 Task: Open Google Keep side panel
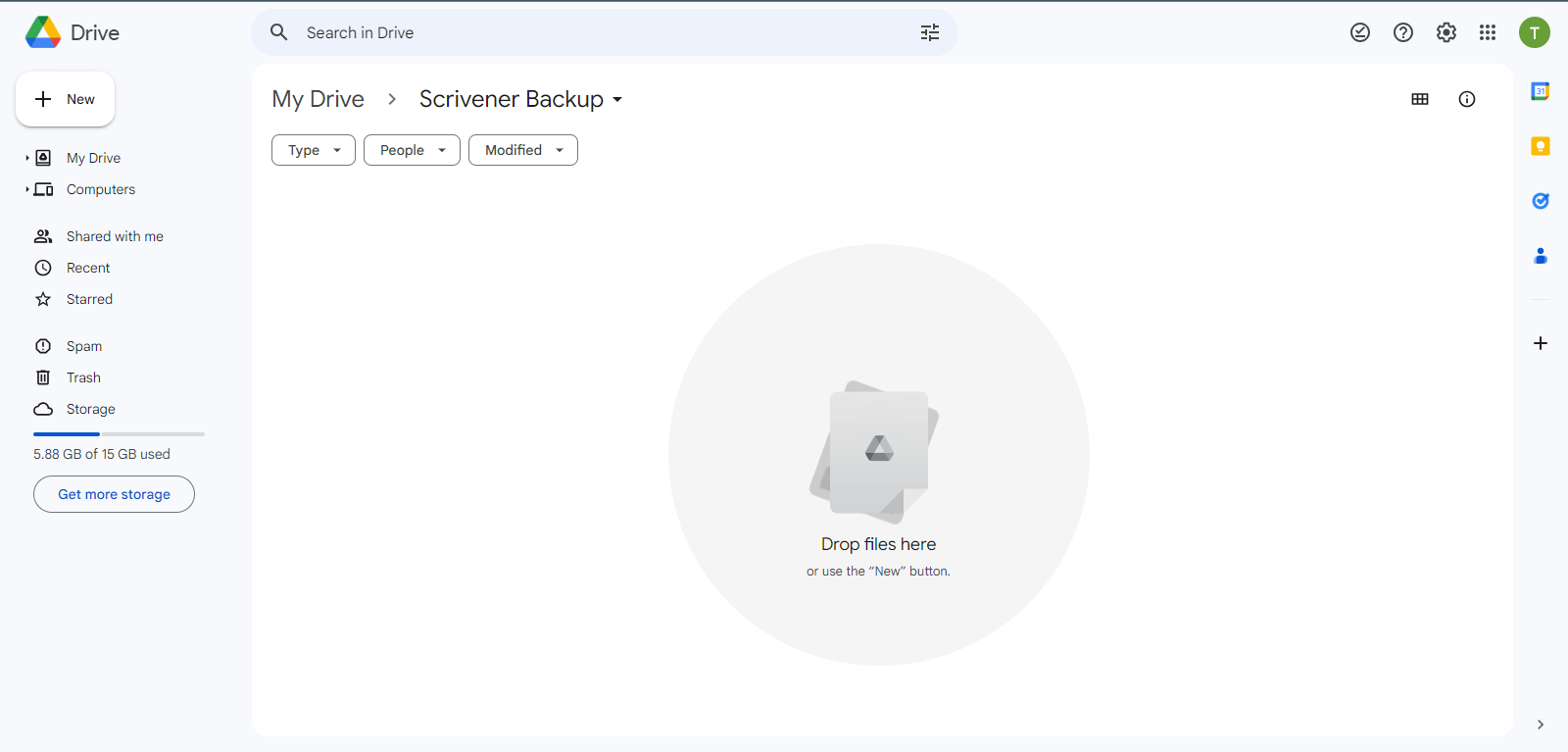(1541, 146)
